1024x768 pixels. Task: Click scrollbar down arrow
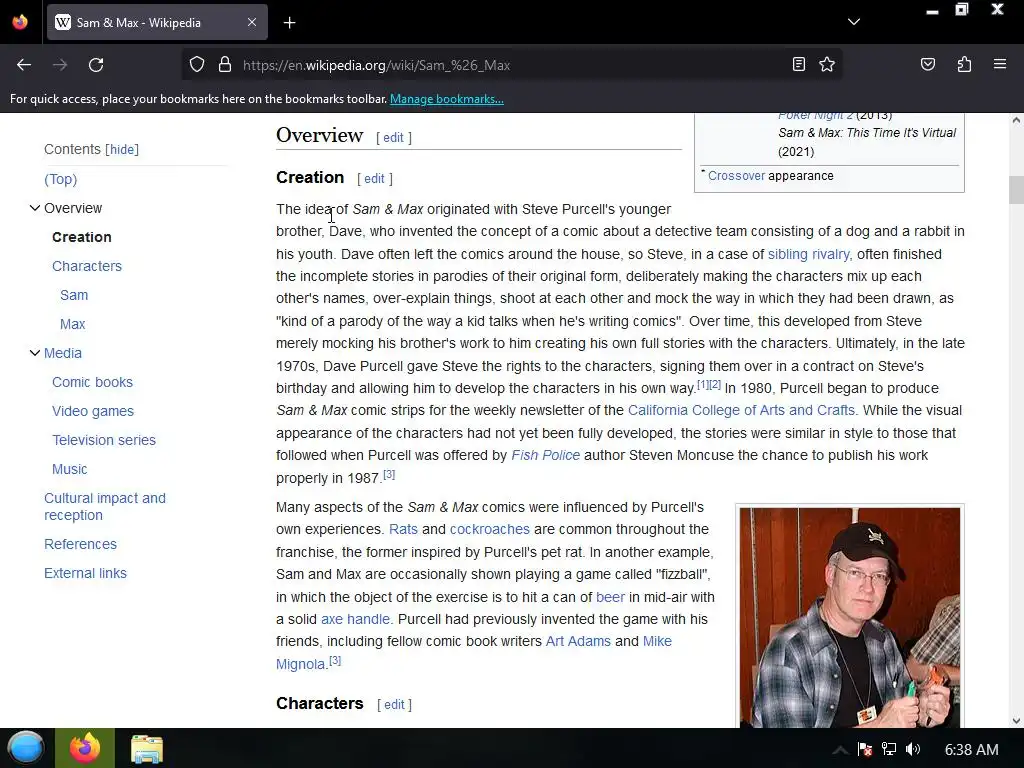click(x=1016, y=720)
